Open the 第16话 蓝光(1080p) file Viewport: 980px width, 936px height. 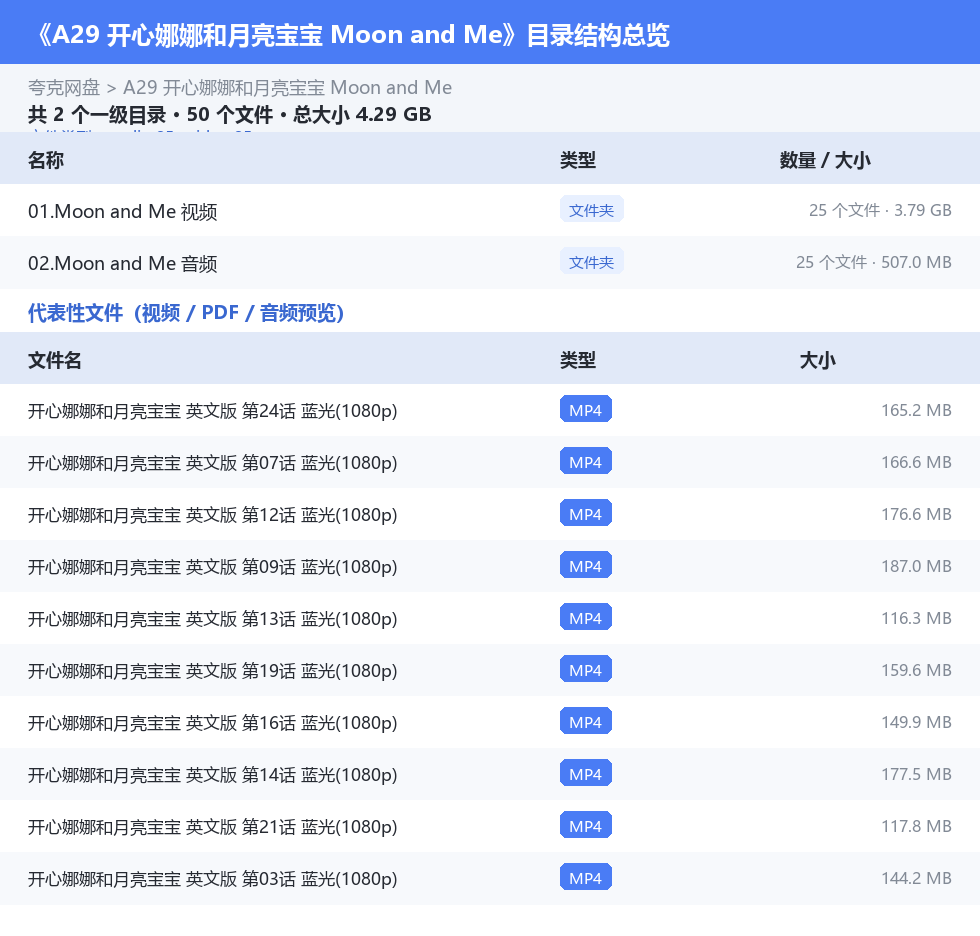click(212, 723)
